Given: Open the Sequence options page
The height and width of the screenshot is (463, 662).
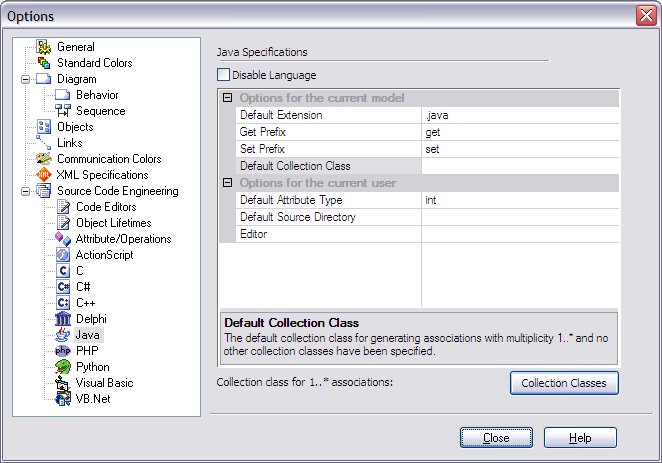Looking at the screenshot, I should [101, 111].
